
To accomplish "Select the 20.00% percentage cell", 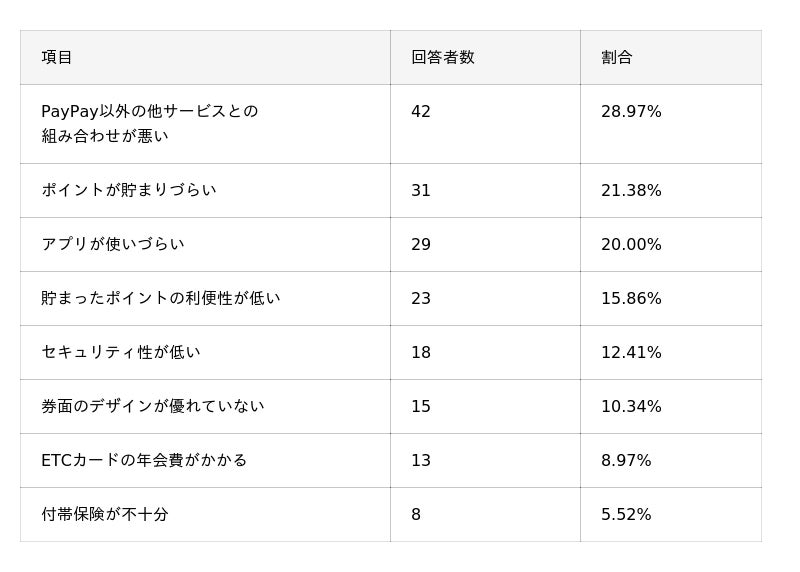I will (631, 244).
